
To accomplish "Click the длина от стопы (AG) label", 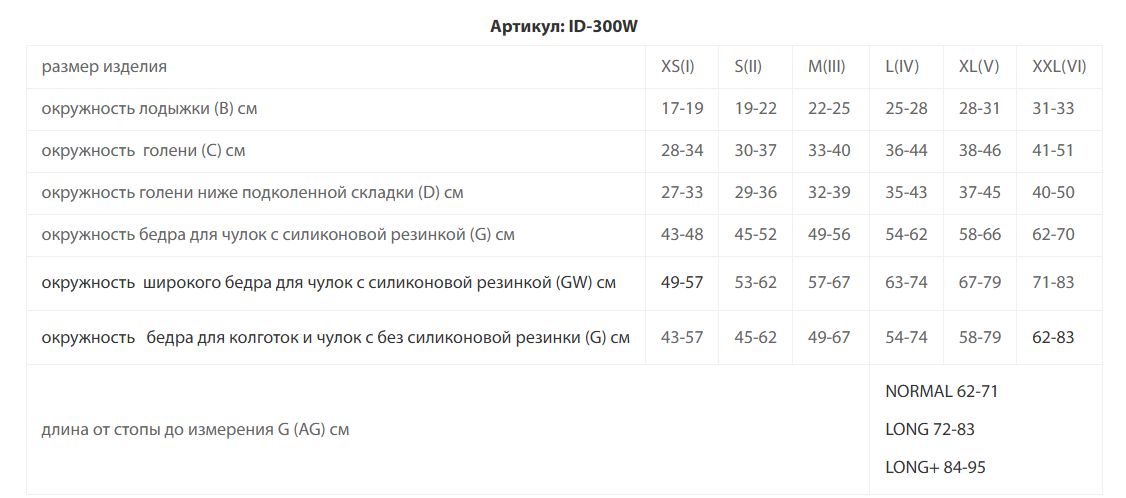I will 195,430.
